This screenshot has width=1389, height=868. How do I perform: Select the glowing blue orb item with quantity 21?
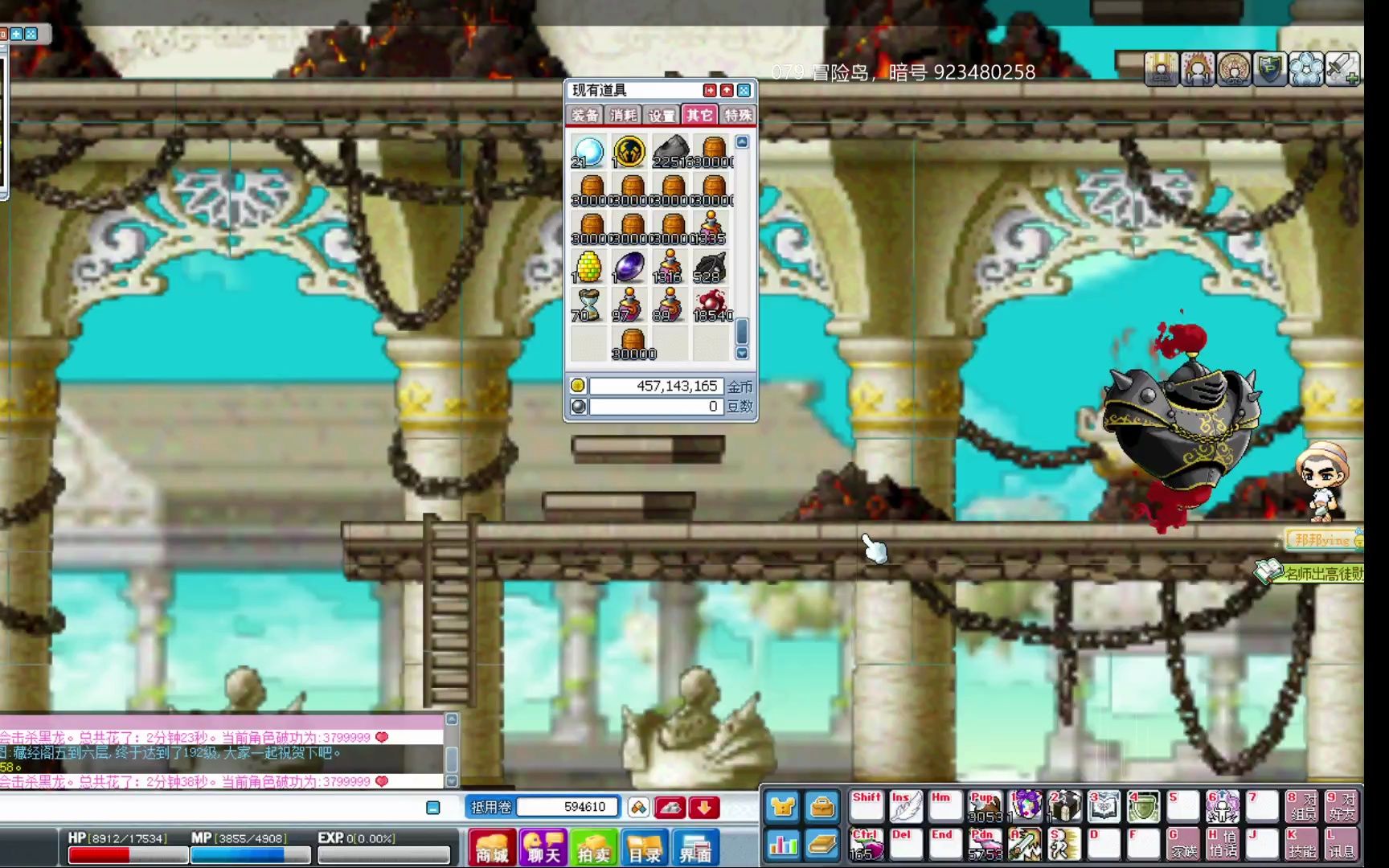point(588,152)
